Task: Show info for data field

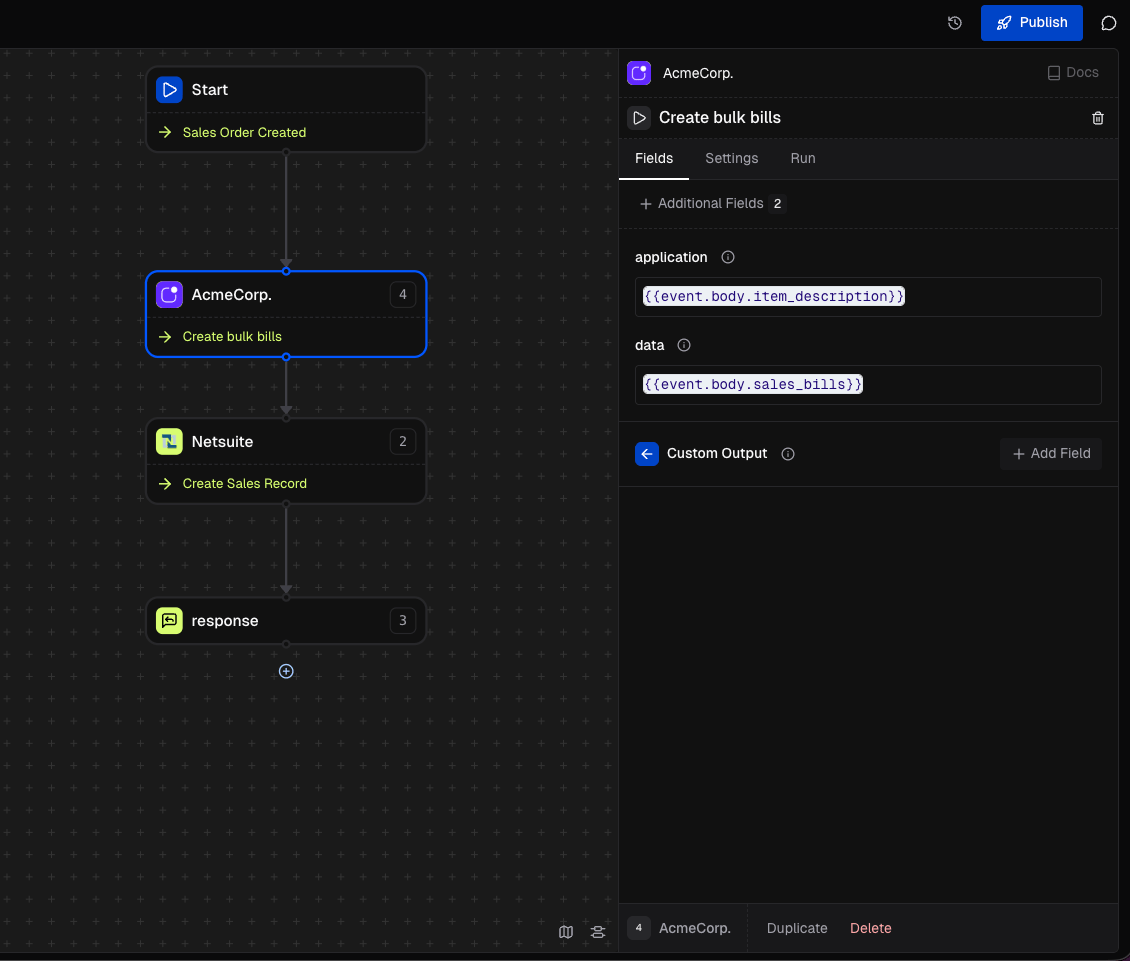Action: [x=684, y=345]
